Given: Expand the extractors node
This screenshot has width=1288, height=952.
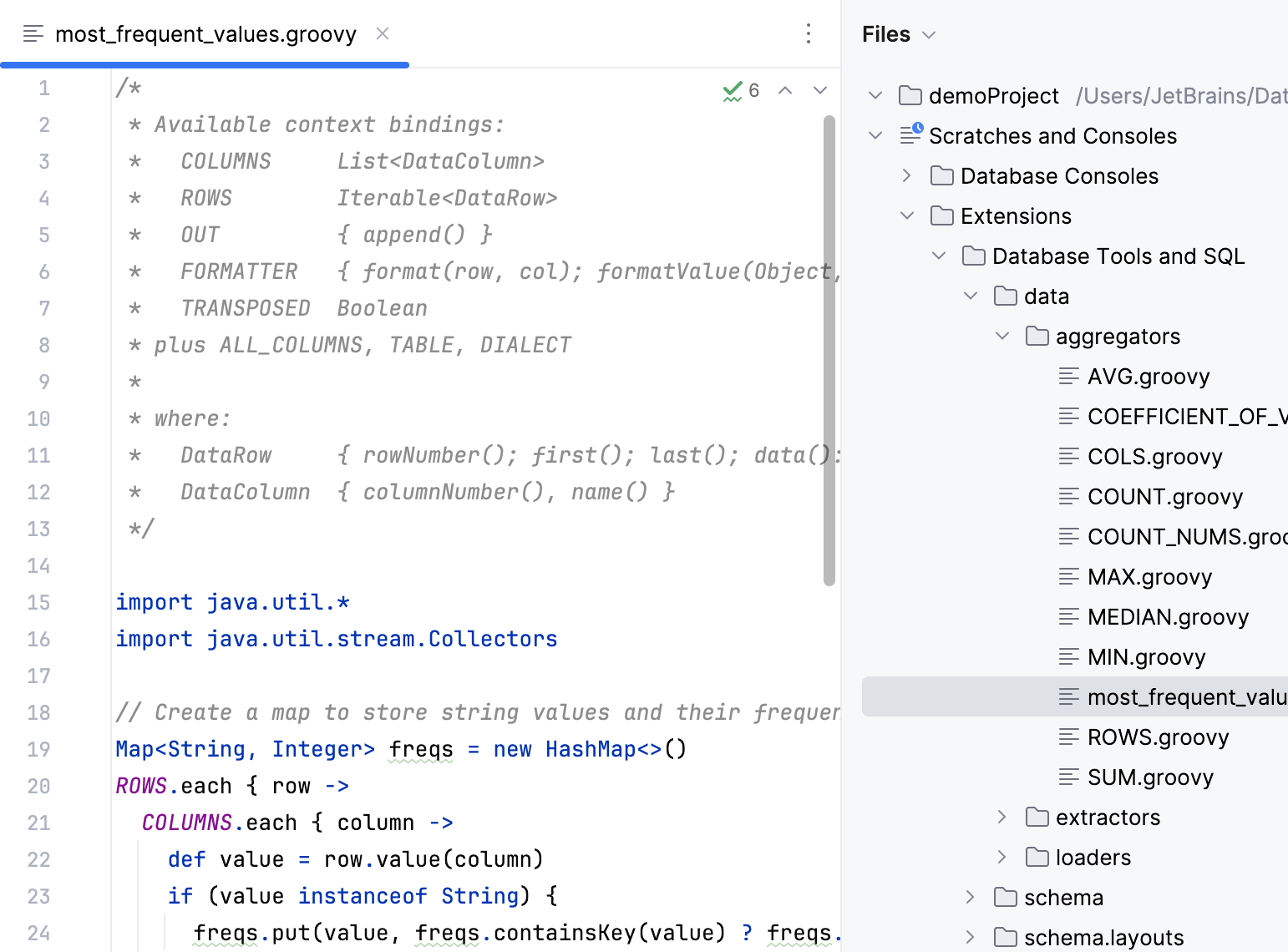Looking at the screenshot, I should point(1001,817).
